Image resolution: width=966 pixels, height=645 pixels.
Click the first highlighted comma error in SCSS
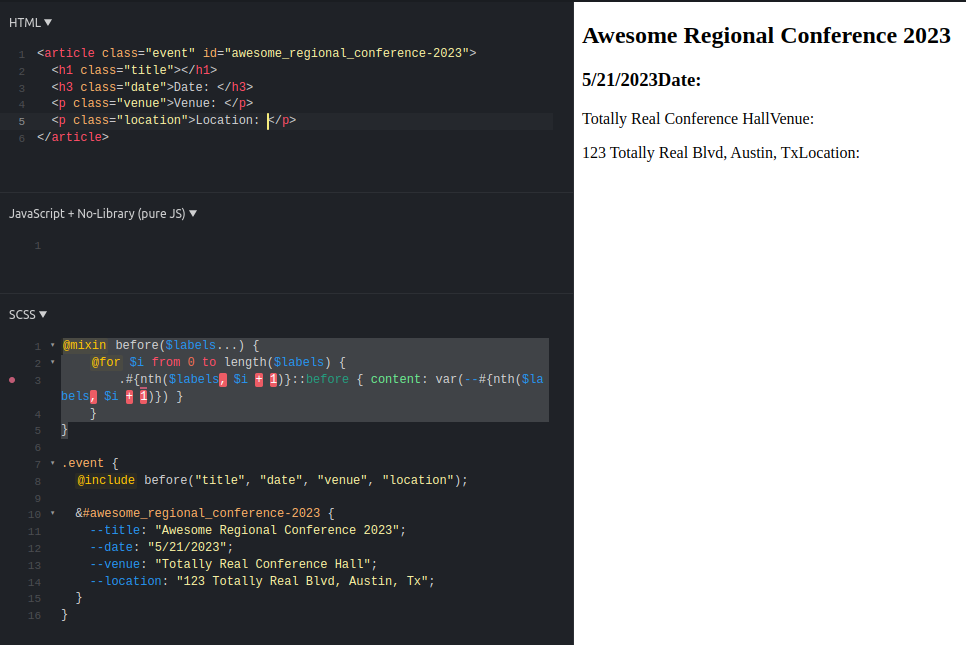[x=224, y=379]
